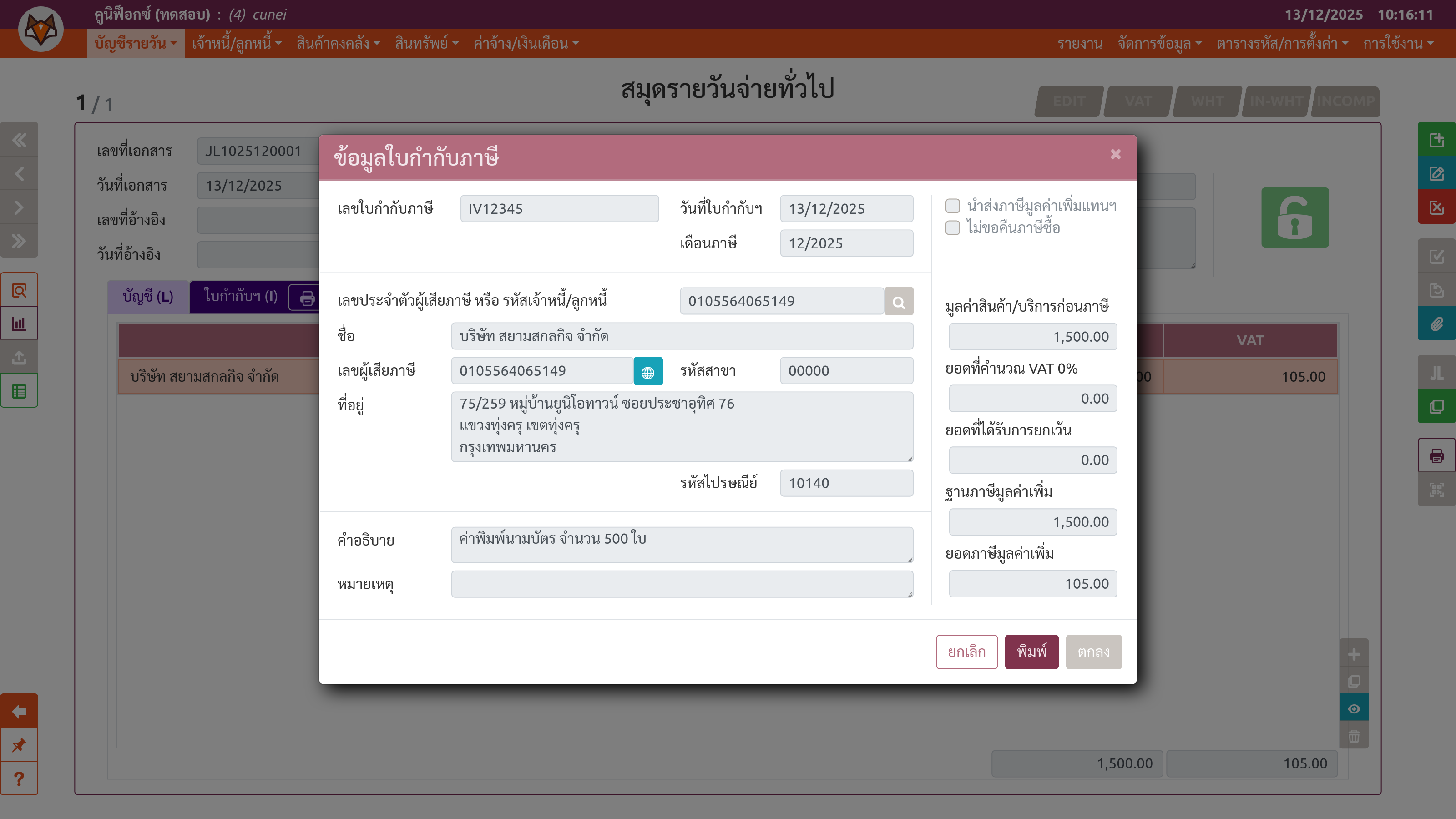Click the bar chart icon in left sidebar
1456x819 pixels.
pos(19,324)
